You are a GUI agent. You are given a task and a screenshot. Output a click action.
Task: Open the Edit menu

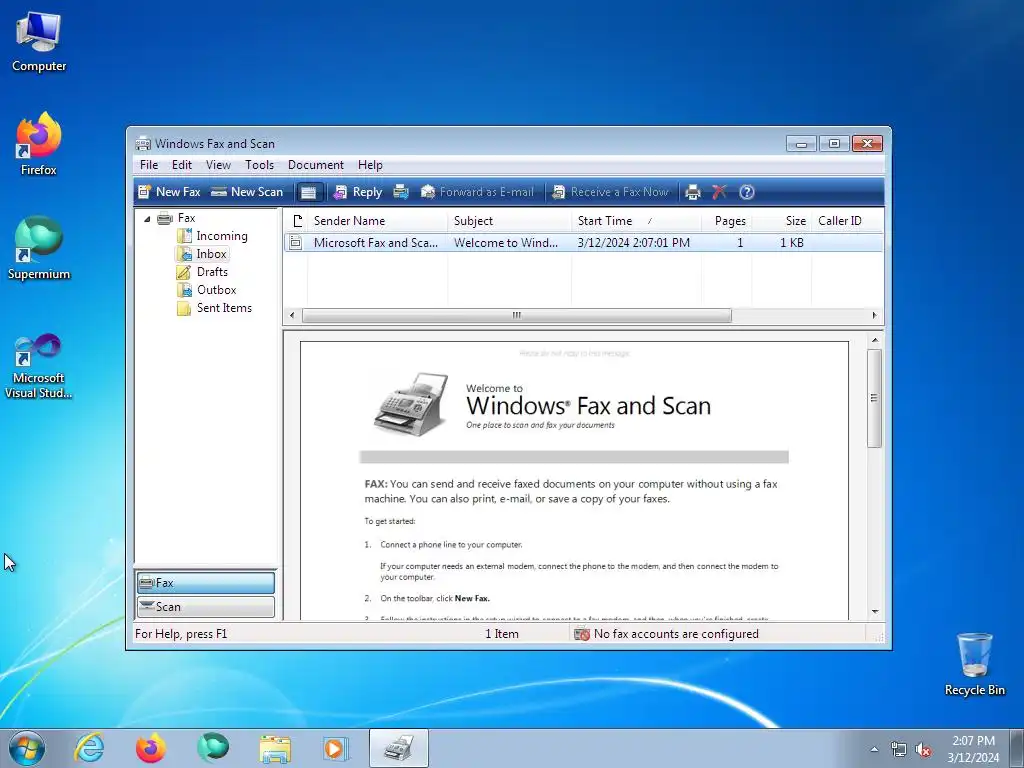point(182,165)
